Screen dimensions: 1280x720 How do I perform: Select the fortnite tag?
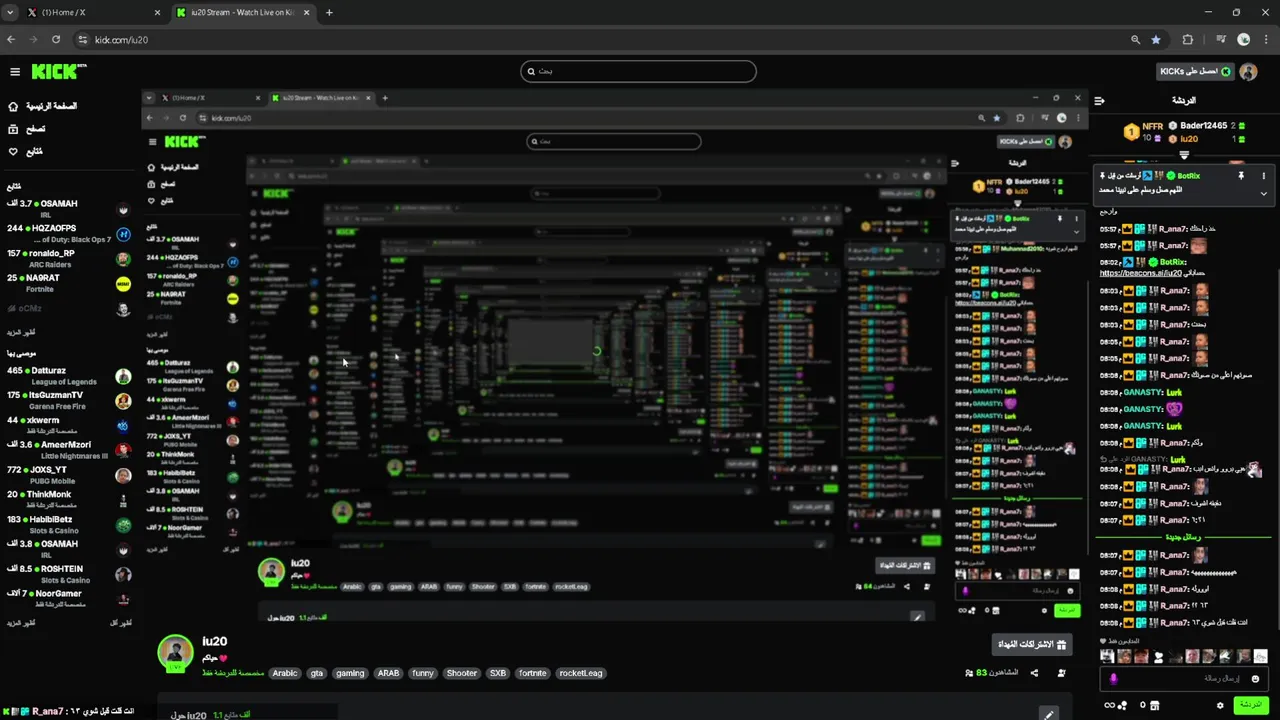coord(533,673)
